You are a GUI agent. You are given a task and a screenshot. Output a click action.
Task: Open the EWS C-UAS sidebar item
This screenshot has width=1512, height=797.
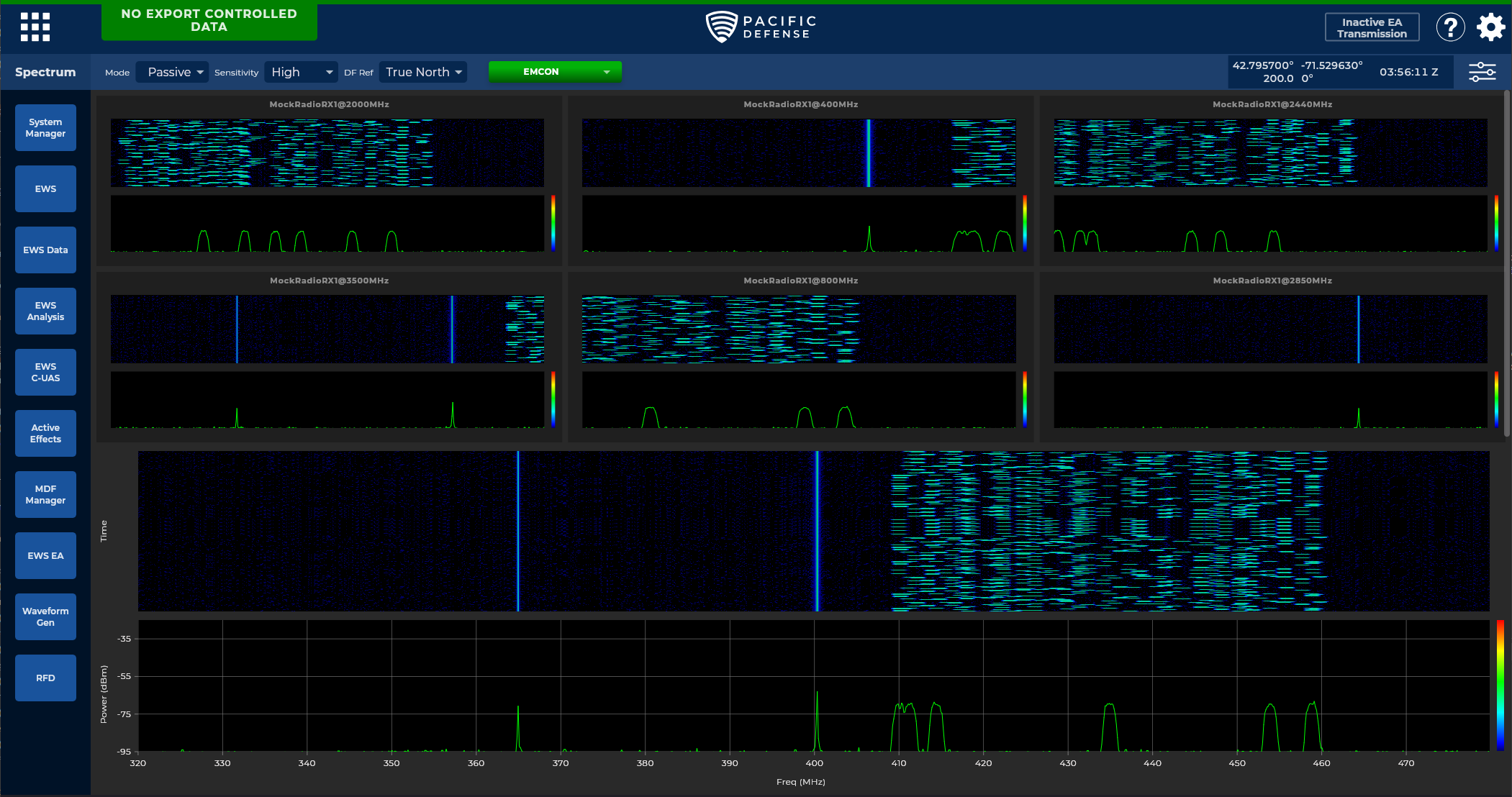click(45, 372)
